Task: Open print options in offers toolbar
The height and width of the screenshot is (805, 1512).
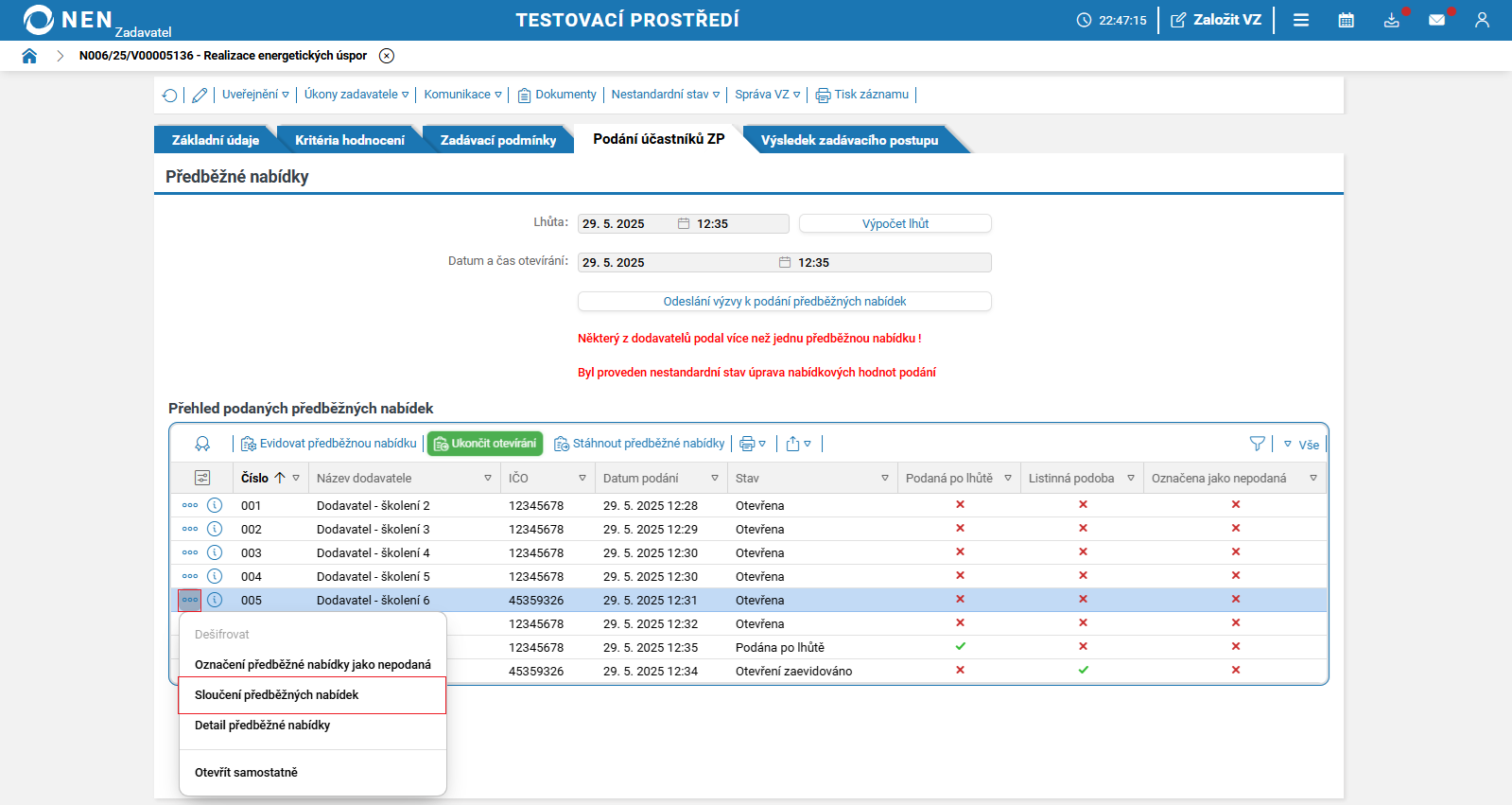Action: pos(753,444)
